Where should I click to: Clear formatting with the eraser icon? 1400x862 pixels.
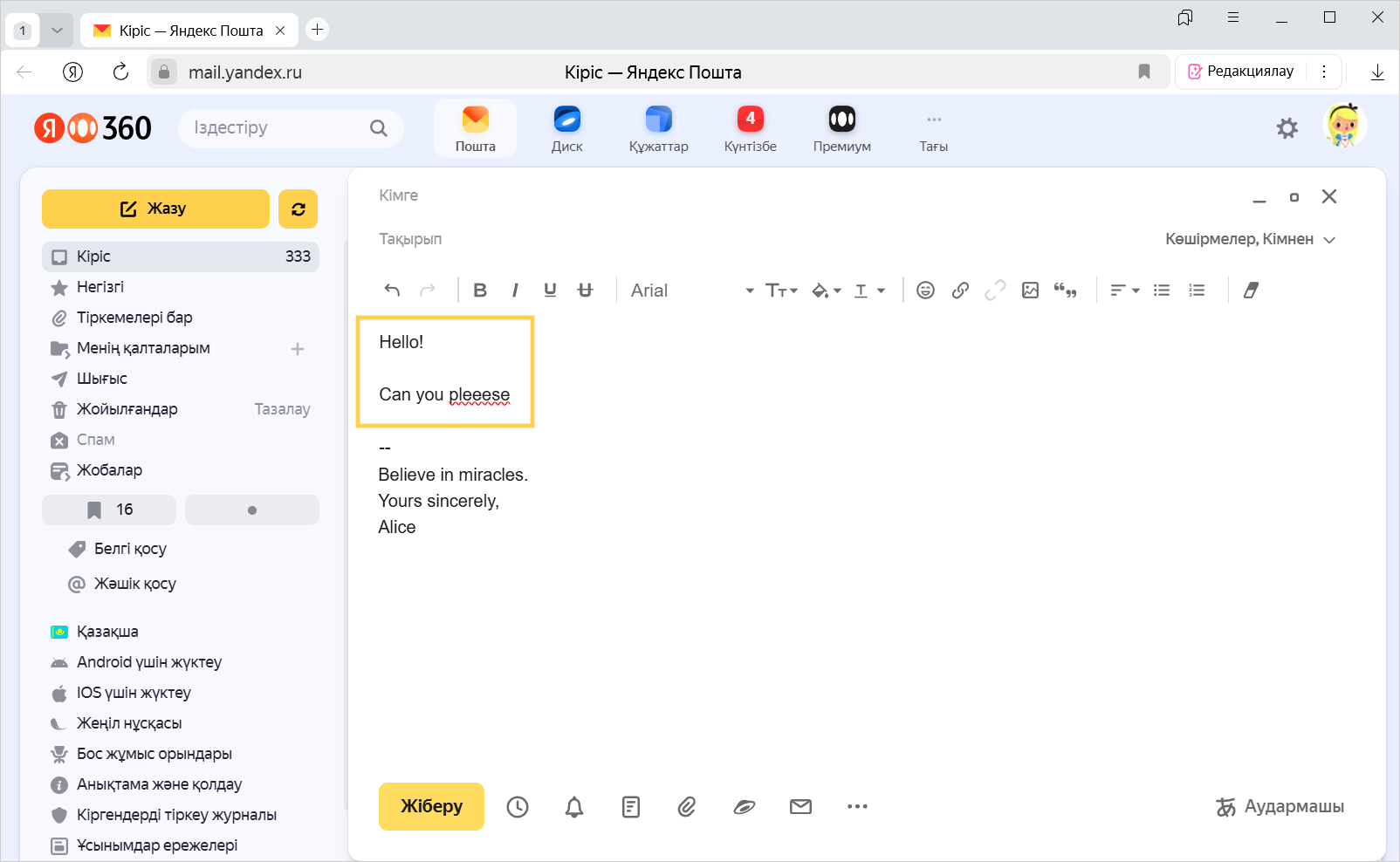click(x=1251, y=291)
